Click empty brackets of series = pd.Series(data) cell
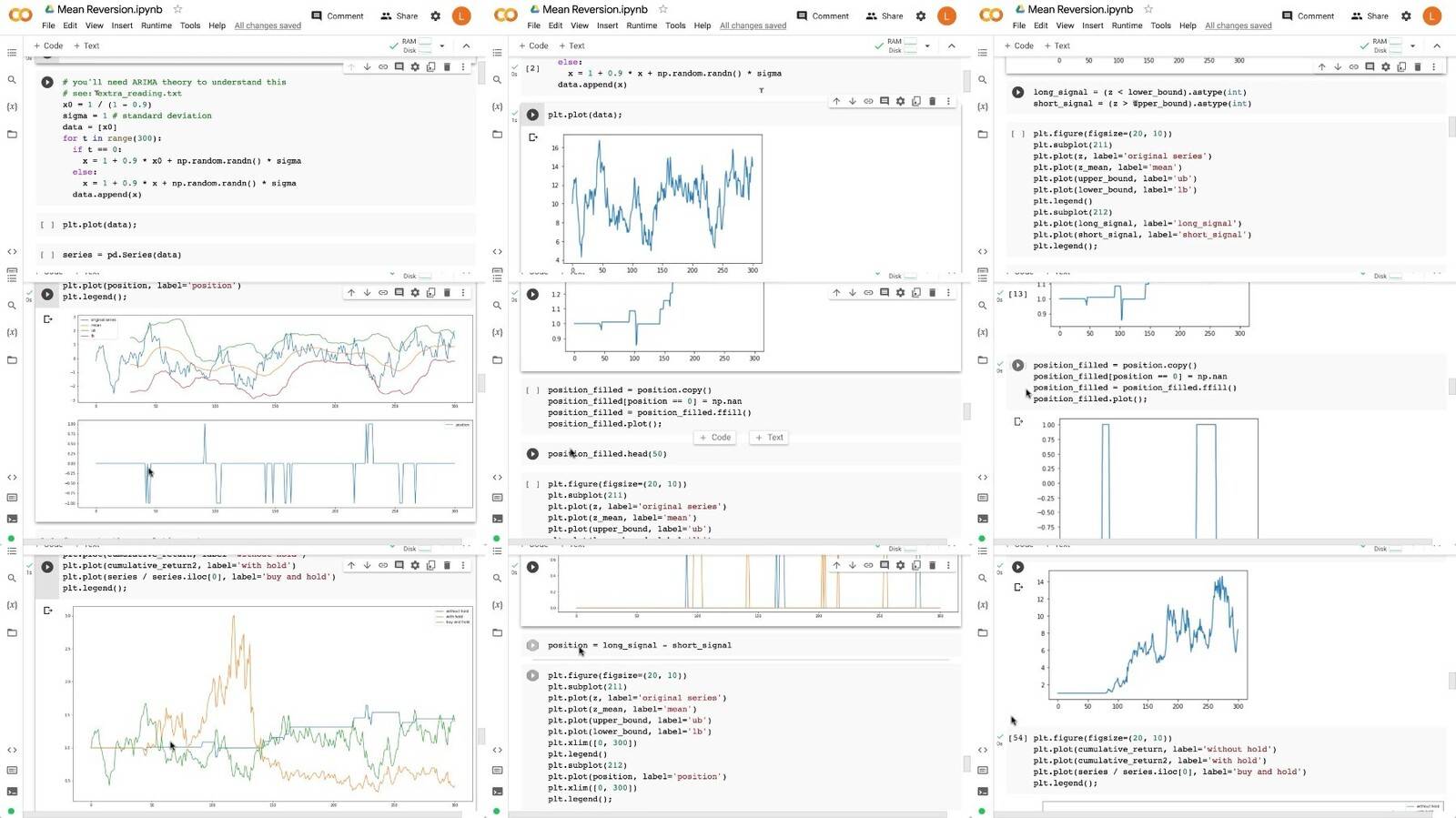Viewport: 1456px width, 818px height. tap(47, 255)
